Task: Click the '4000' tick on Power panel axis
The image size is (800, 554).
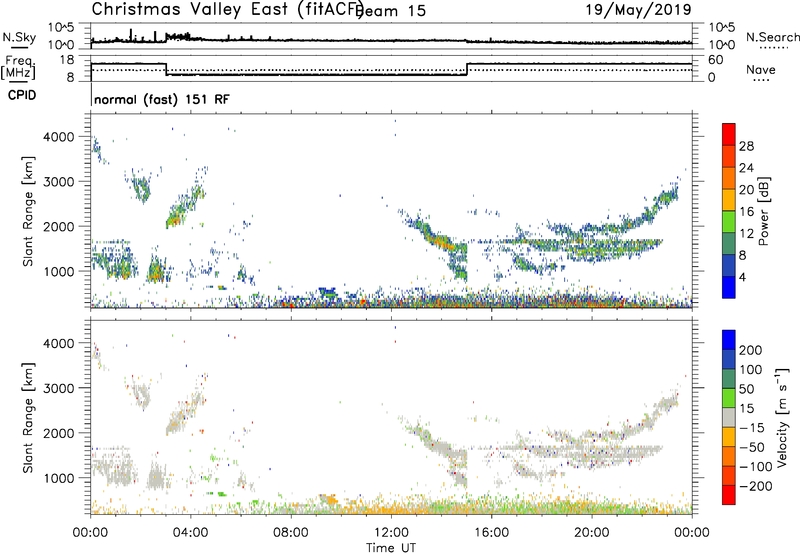Action: (x=59, y=137)
